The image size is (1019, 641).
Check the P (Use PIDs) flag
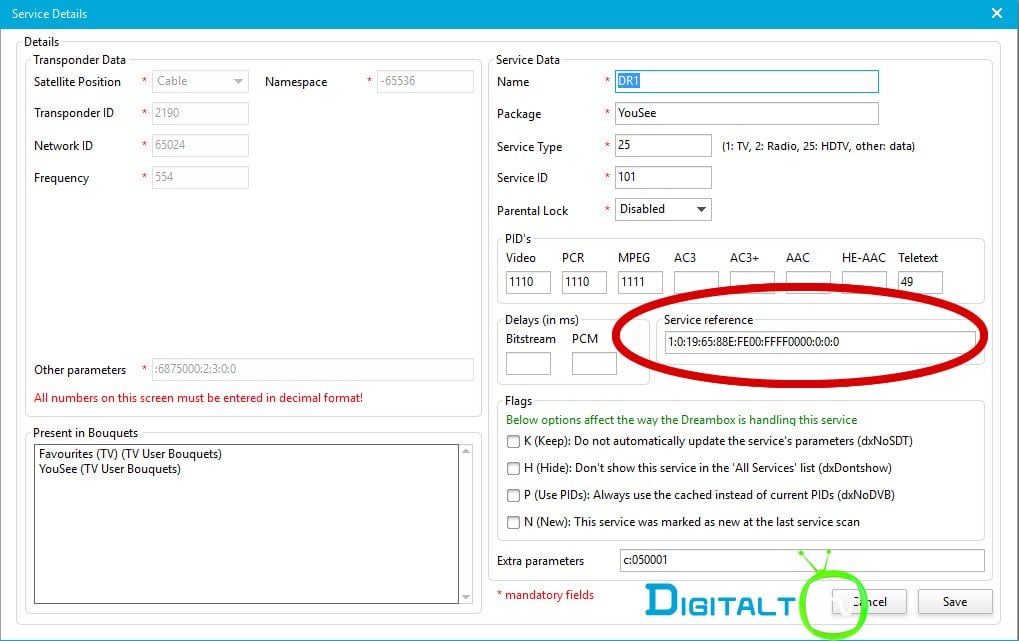point(514,495)
